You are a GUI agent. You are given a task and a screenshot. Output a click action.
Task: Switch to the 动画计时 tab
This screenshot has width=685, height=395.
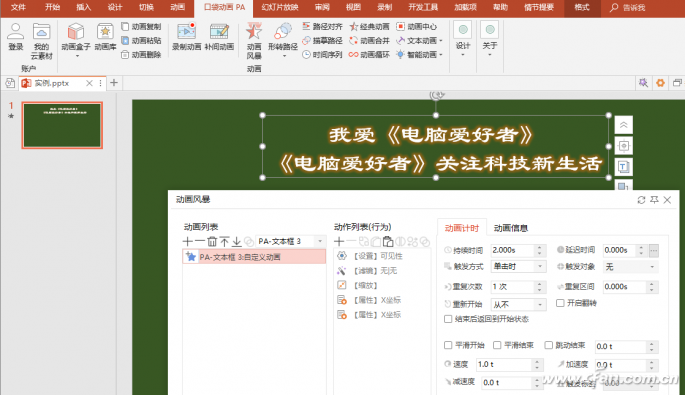tap(462, 228)
